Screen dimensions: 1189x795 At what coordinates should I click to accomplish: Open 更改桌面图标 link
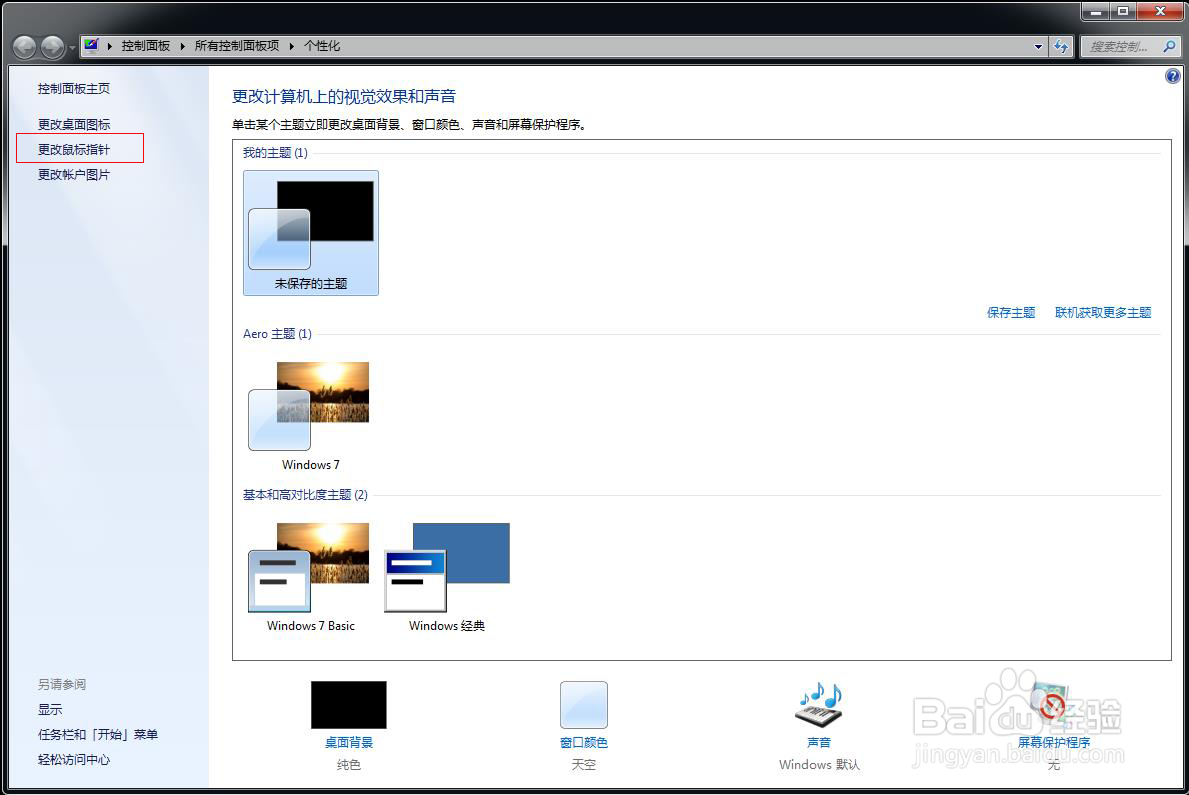pos(74,124)
